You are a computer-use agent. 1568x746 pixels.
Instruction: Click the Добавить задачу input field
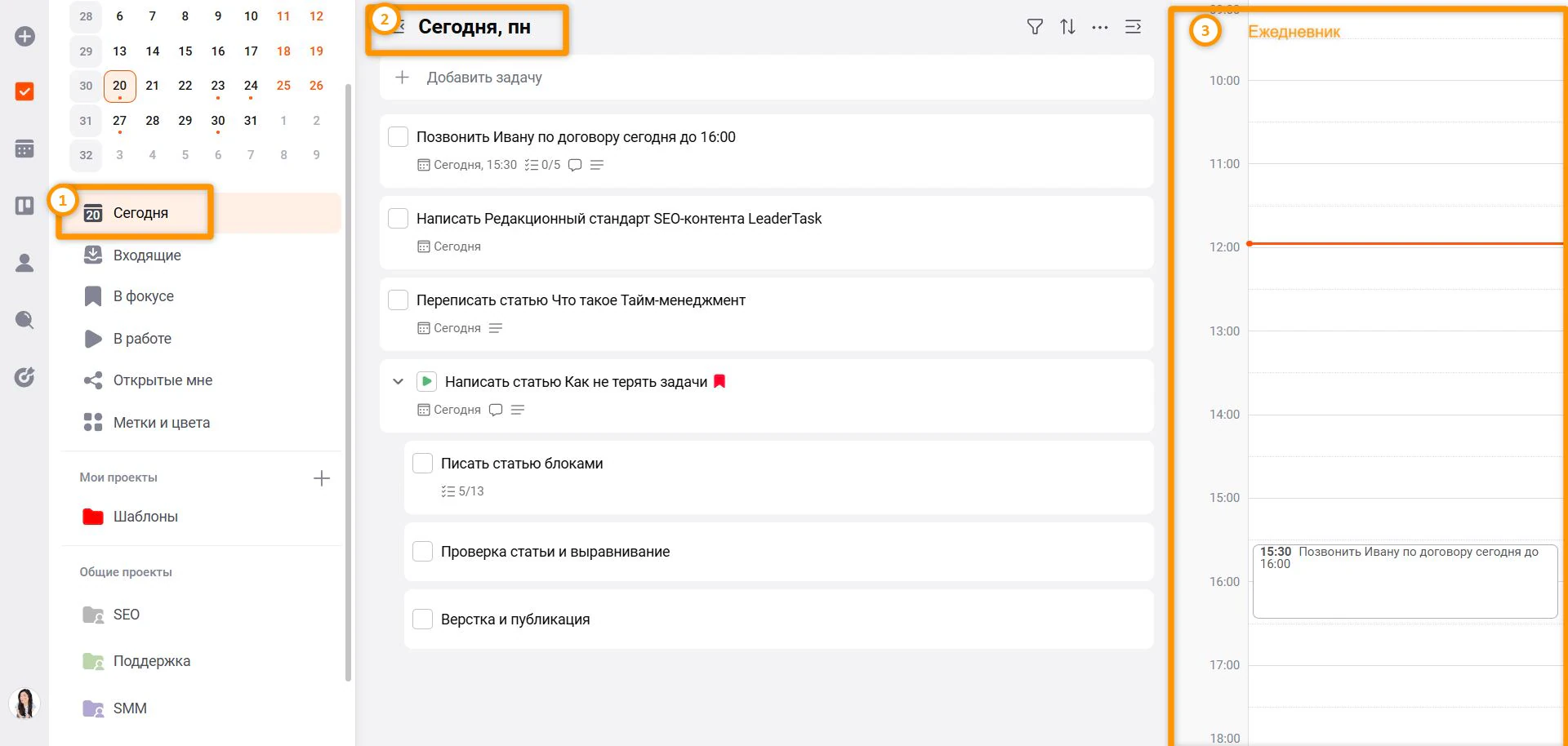(766, 78)
